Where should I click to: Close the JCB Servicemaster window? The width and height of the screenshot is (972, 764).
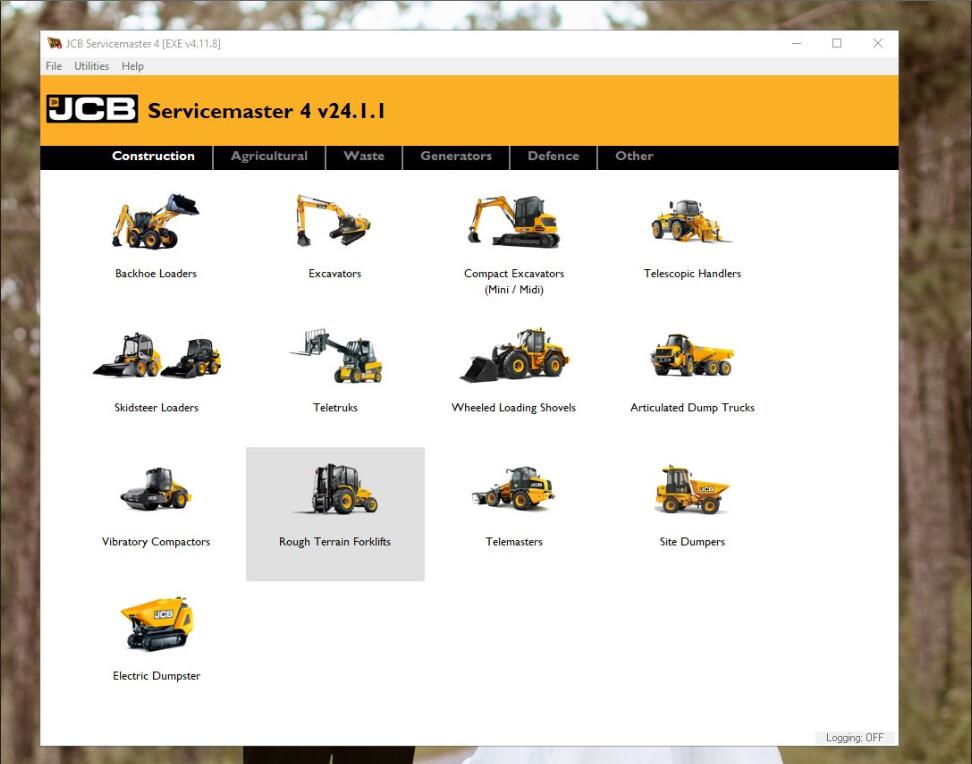(x=878, y=43)
